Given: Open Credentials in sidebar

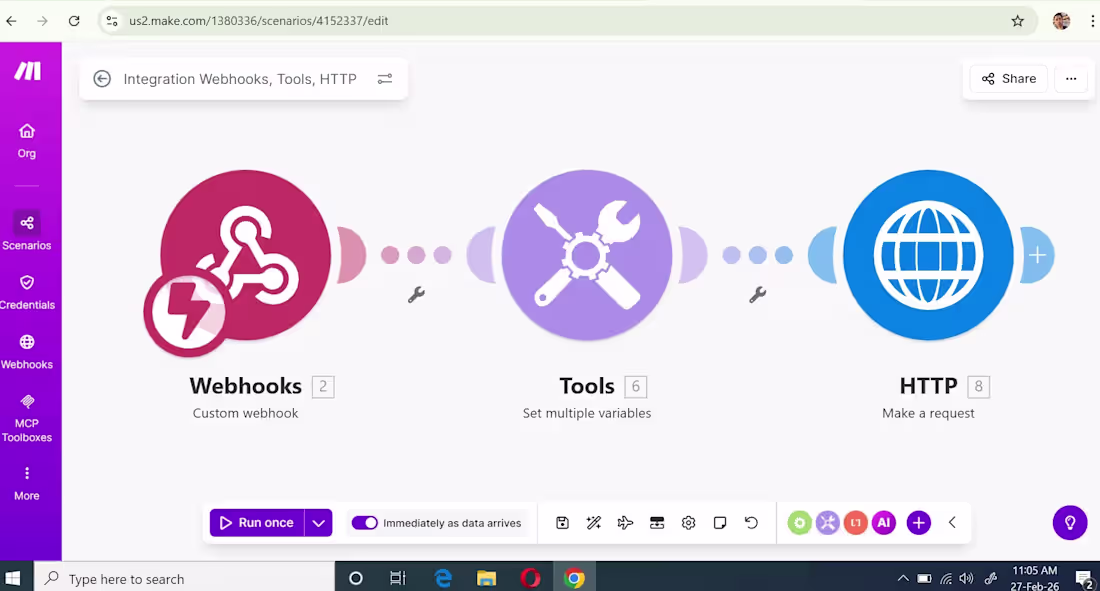Looking at the screenshot, I should coord(27,291).
